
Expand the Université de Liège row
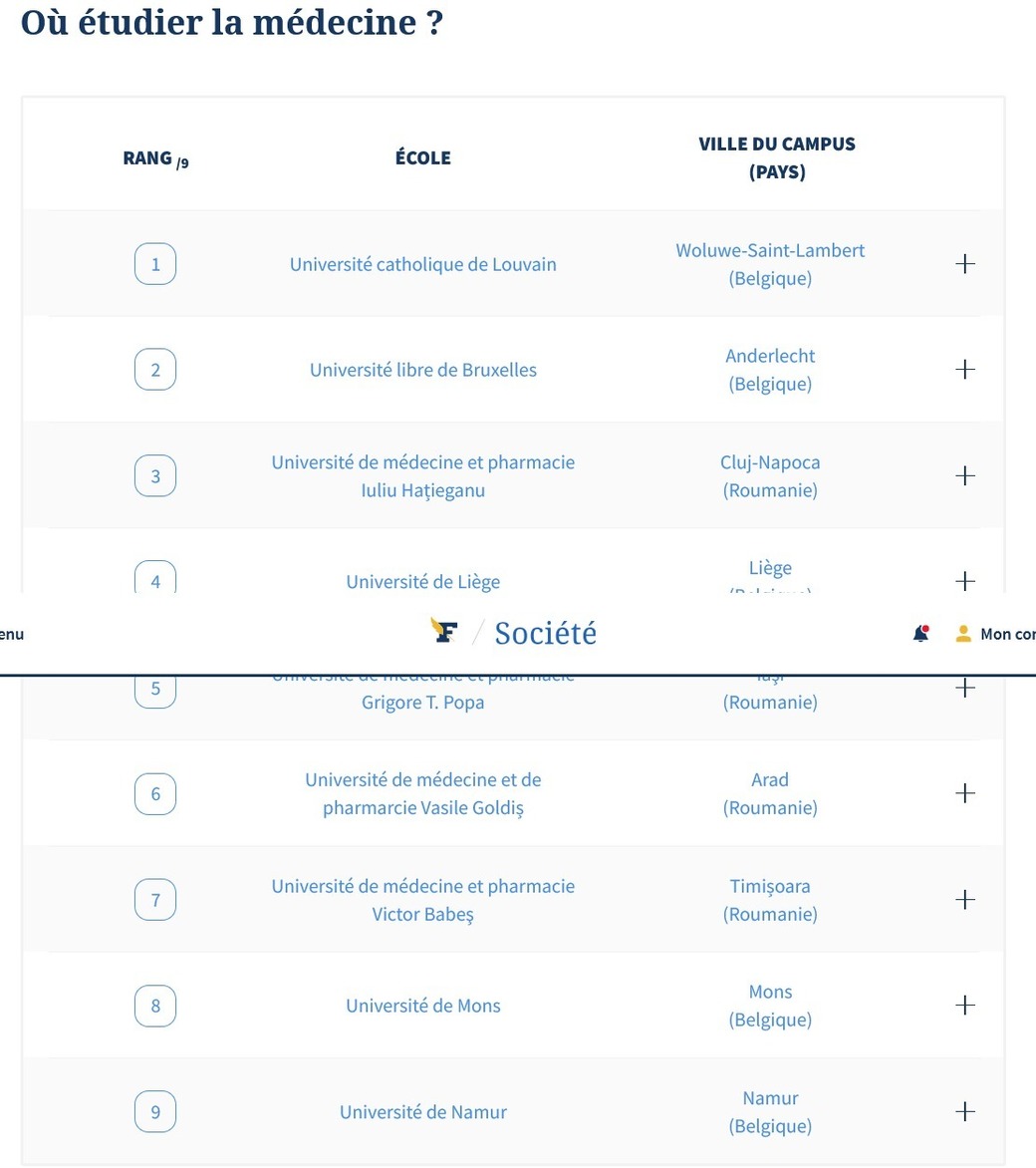click(964, 581)
